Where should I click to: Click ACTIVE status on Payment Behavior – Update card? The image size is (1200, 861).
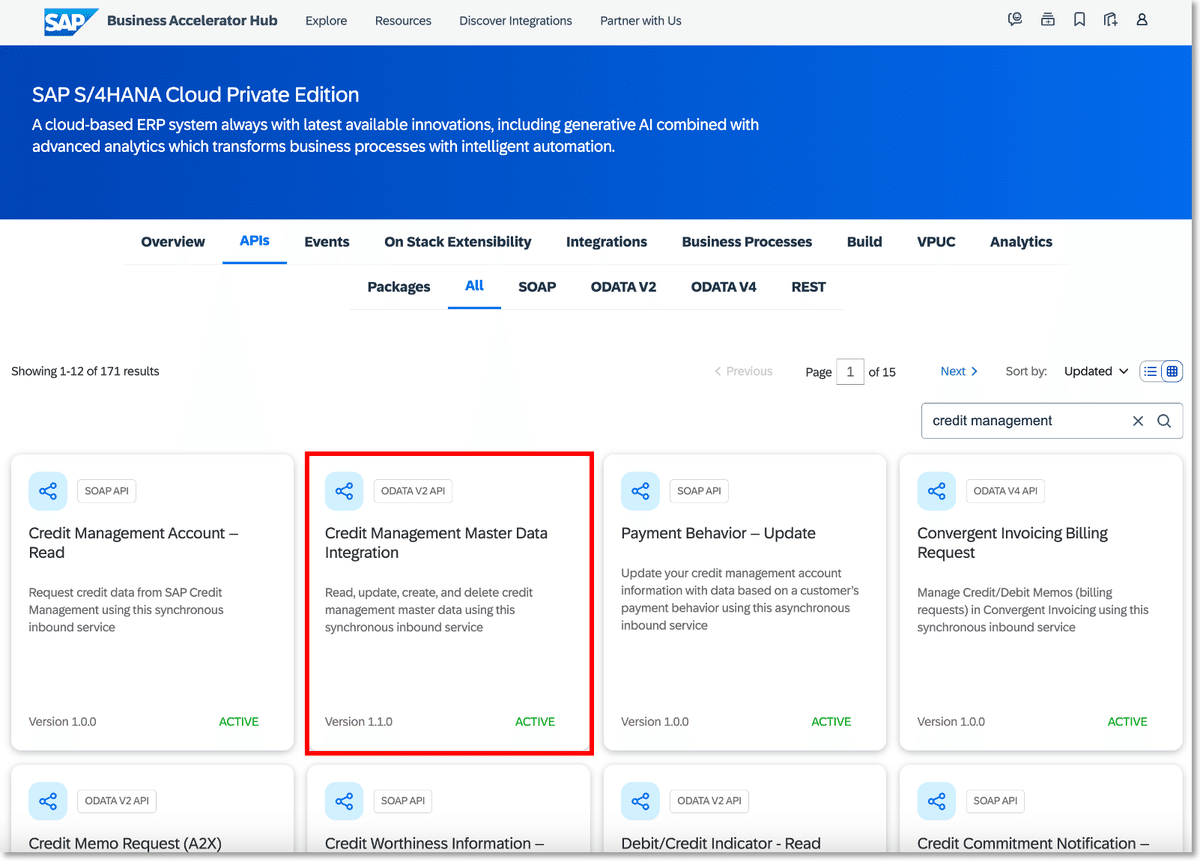(831, 722)
